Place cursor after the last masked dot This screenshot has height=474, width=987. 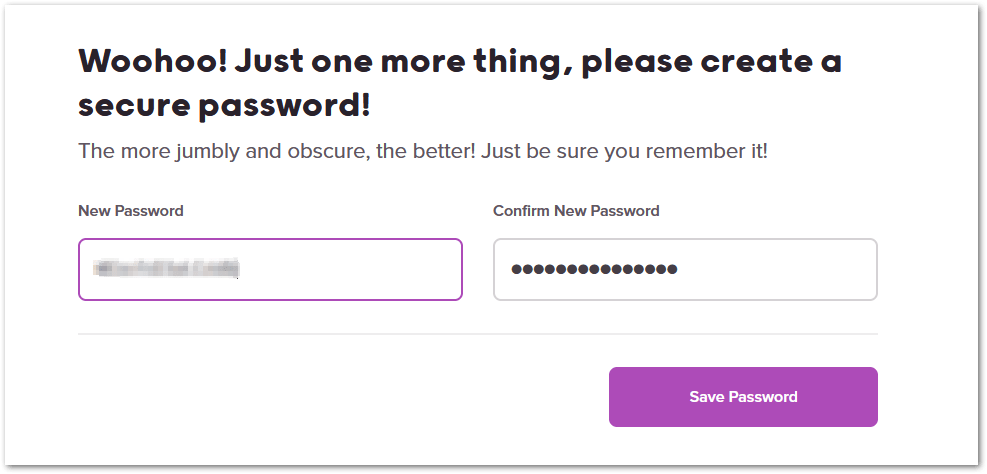(x=680, y=269)
